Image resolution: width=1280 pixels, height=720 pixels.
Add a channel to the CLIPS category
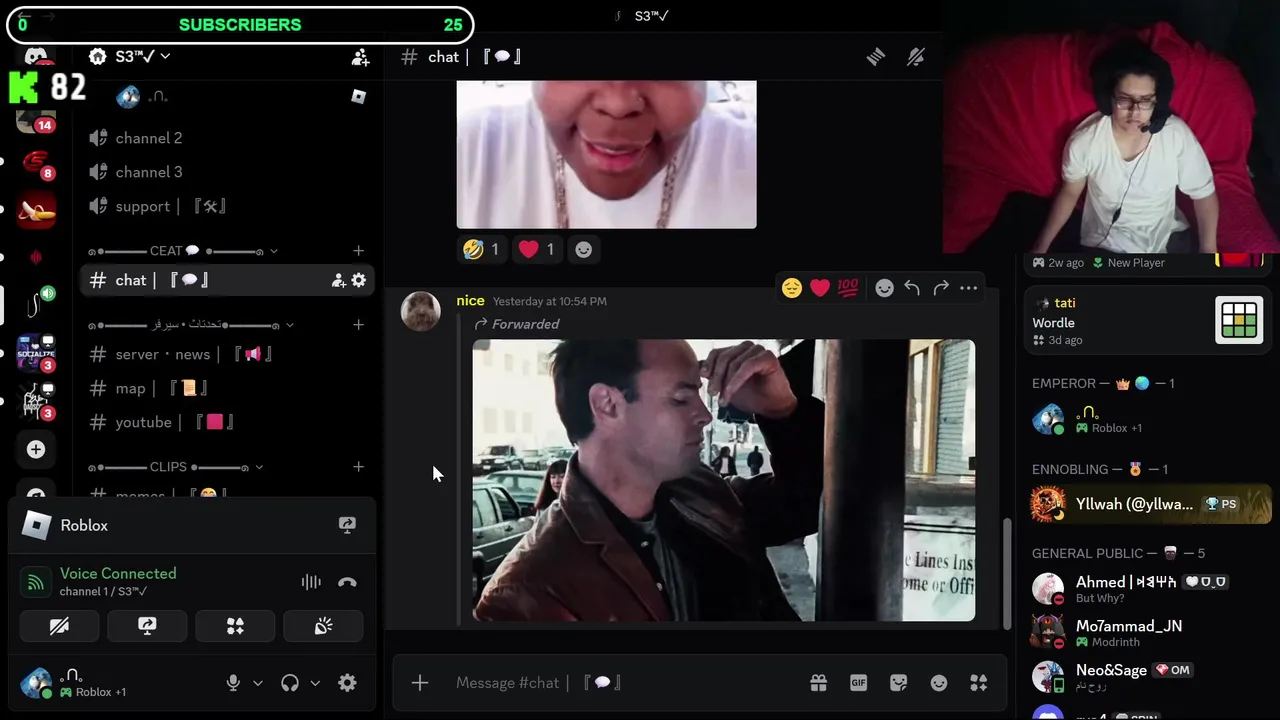point(359,467)
